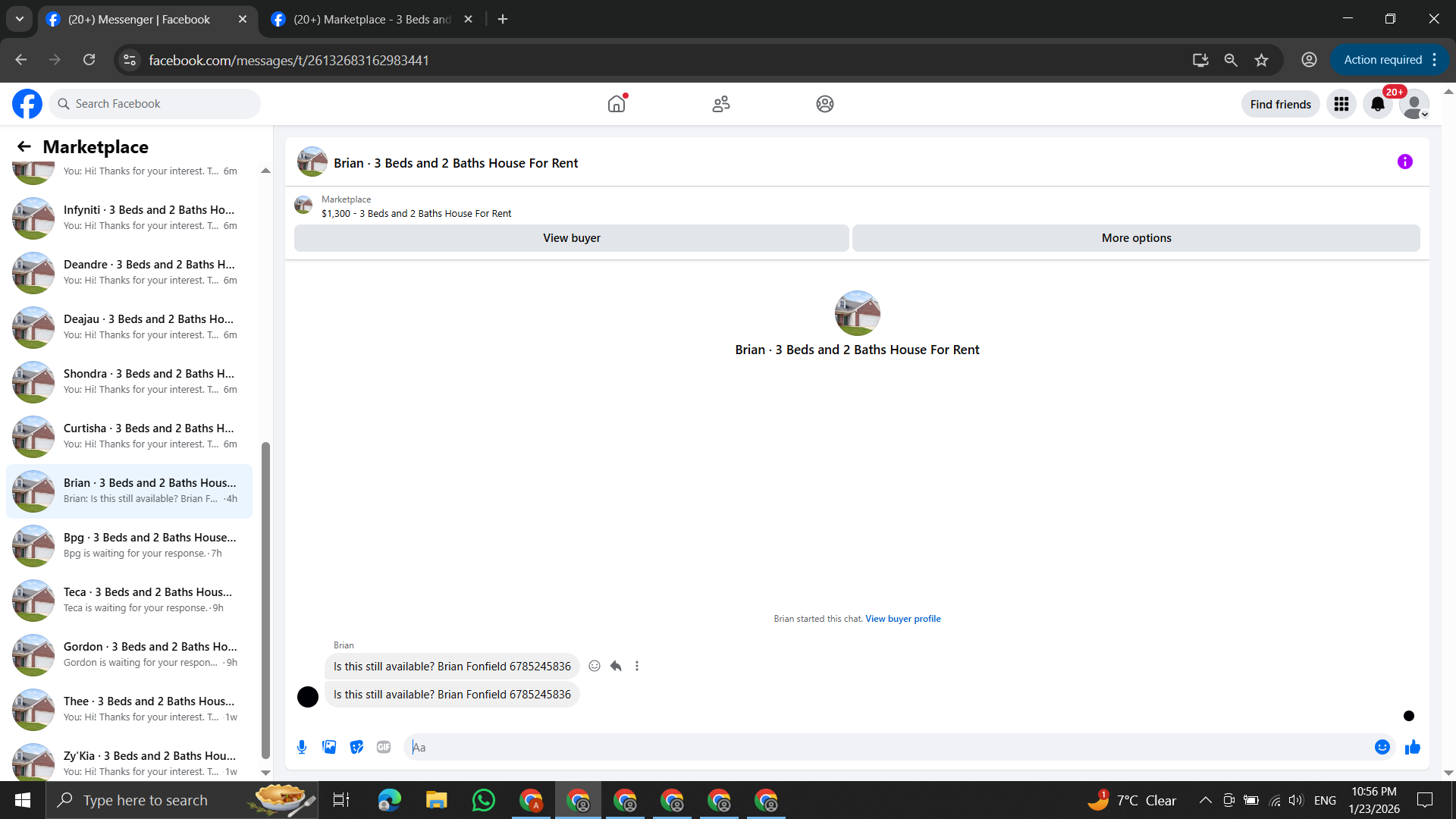Viewport: 1456px width, 819px height.
Task: Click the View buyer button
Action: pyautogui.click(x=571, y=238)
